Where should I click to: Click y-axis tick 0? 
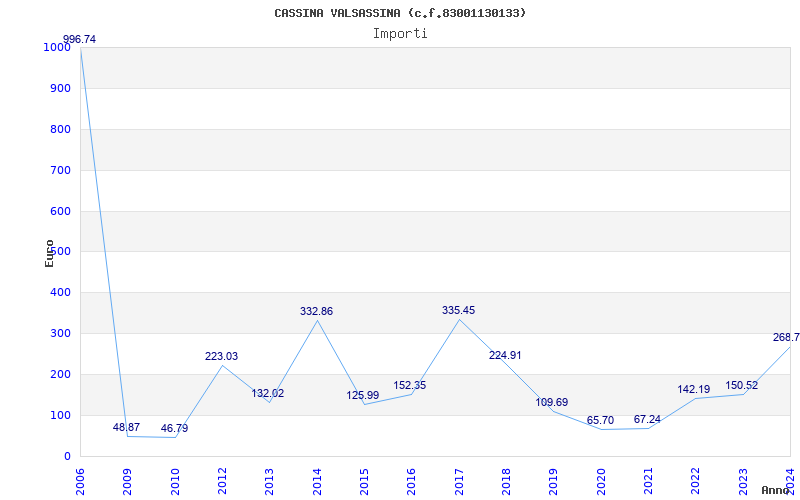click(67, 457)
